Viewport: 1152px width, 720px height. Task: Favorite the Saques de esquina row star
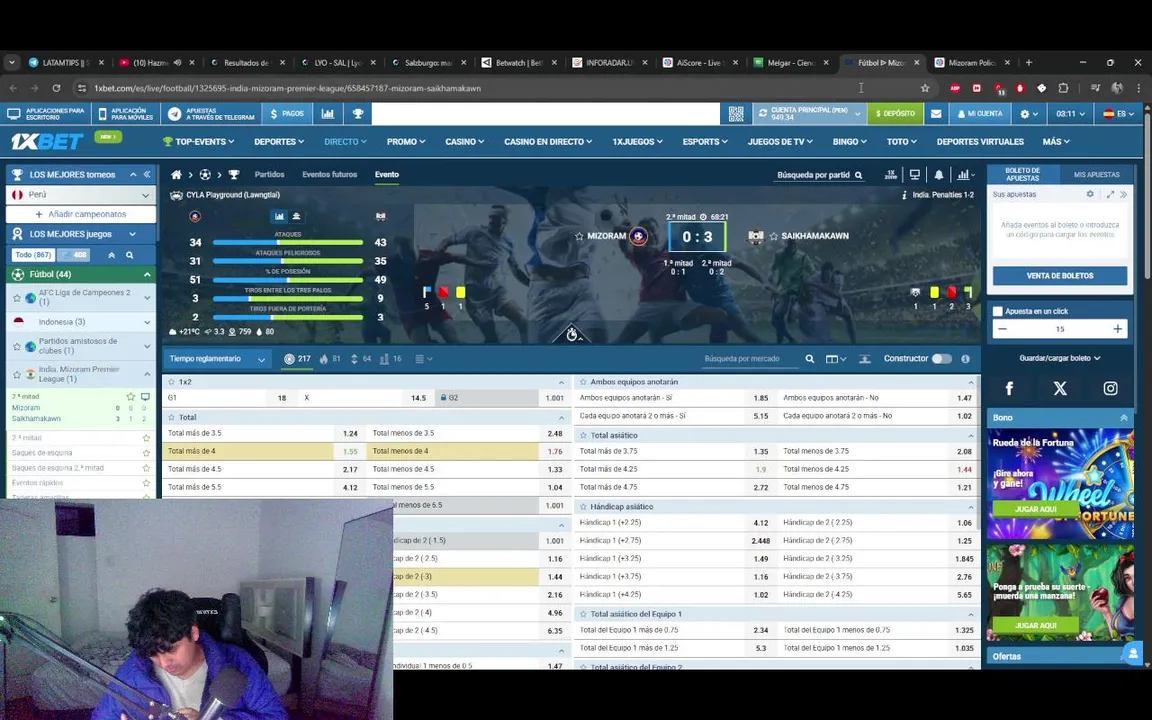tap(145, 453)
